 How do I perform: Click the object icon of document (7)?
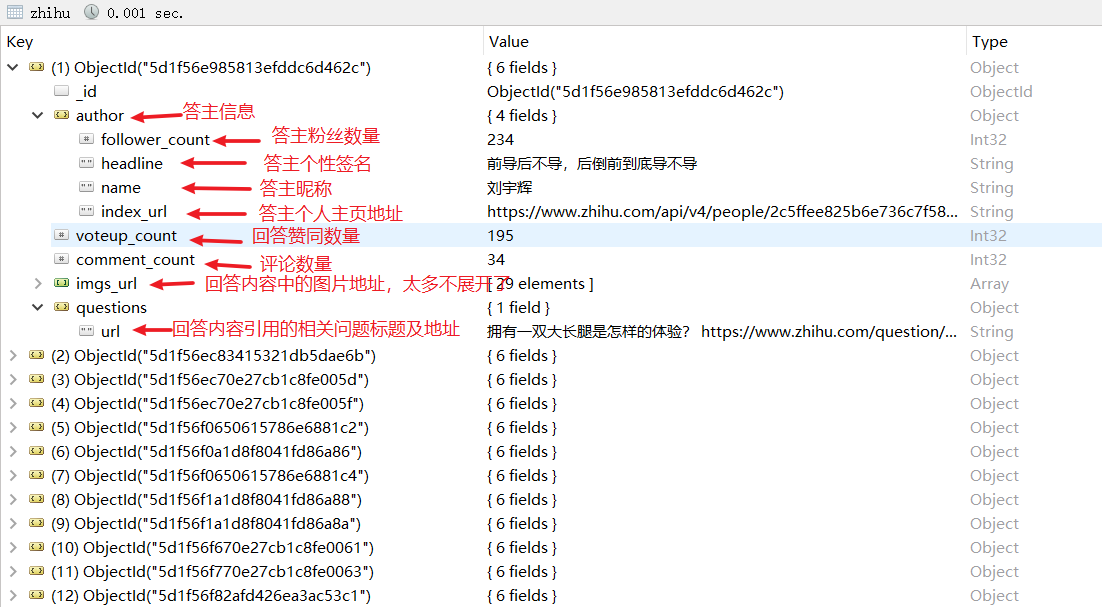(x=37, y=474)
